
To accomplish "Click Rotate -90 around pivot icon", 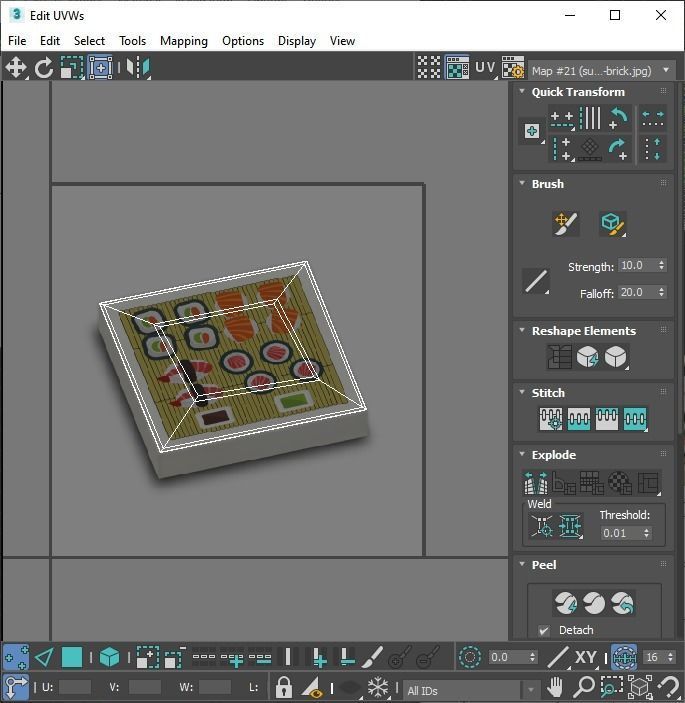I will point(619,118).
